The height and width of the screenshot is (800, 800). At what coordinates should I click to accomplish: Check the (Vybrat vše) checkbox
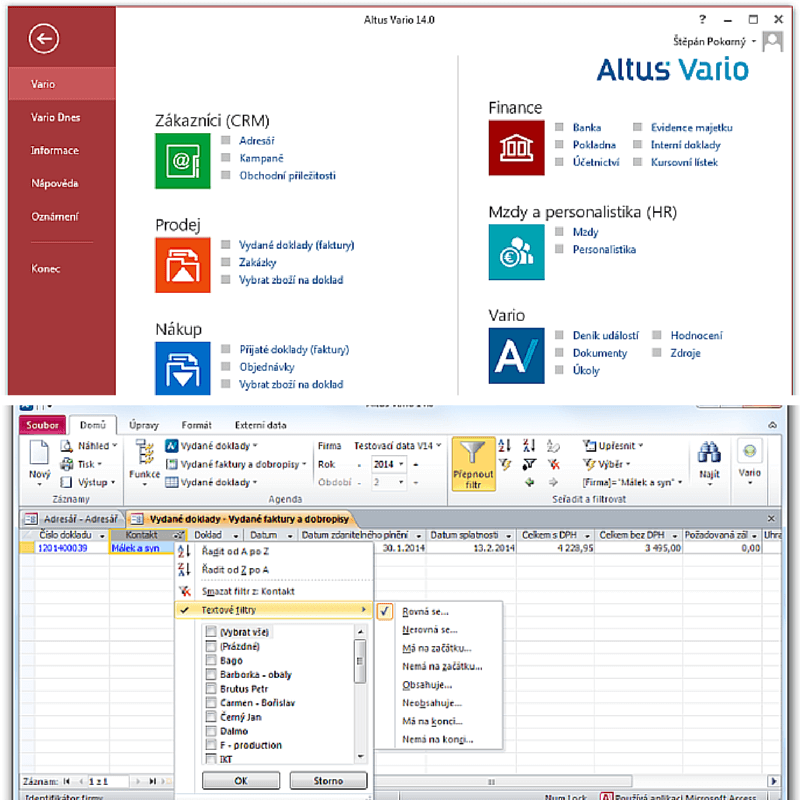tap(211, 632)
